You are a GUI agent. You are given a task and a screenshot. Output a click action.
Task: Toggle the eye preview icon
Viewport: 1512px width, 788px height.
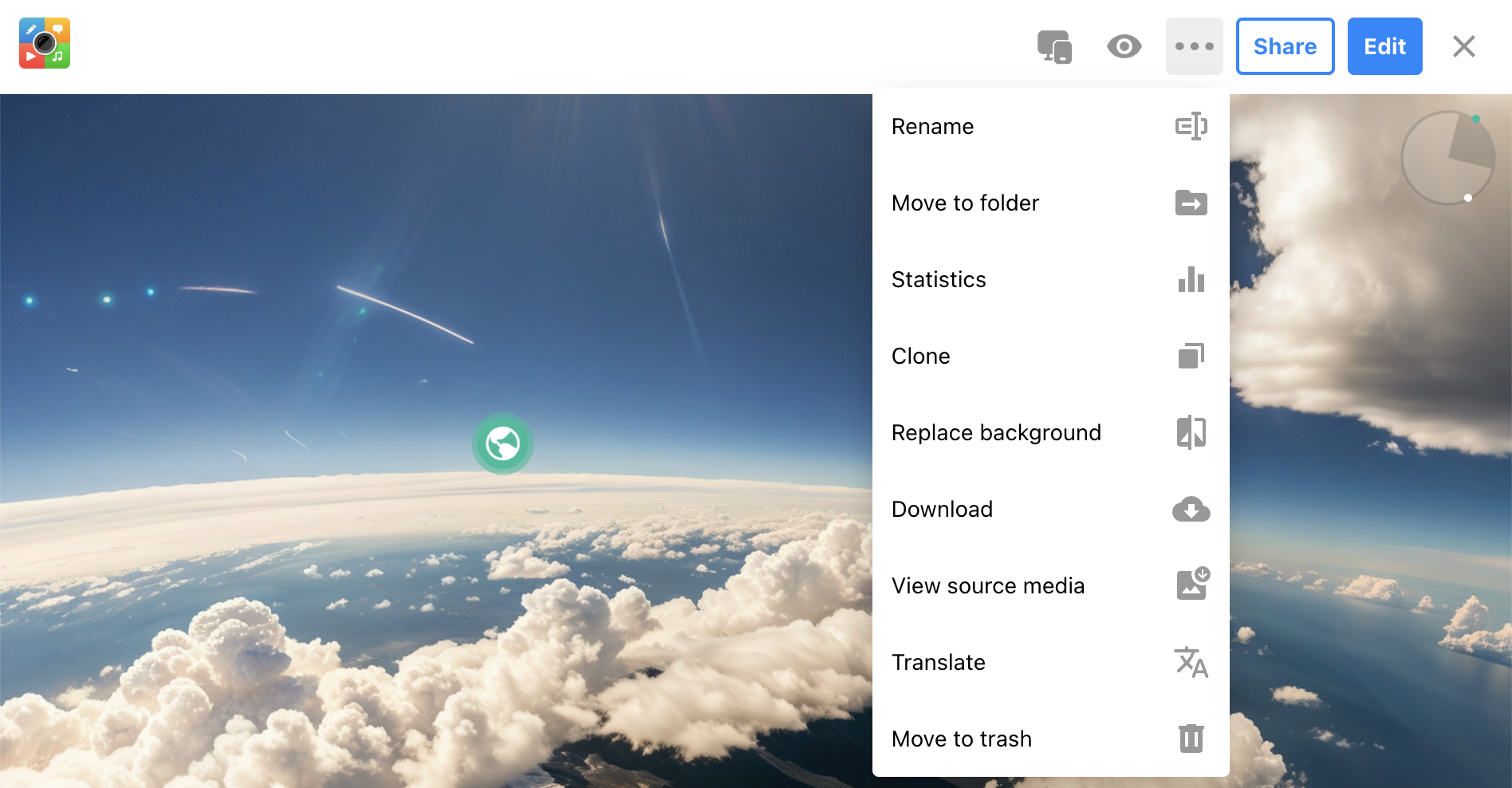pyautogui.click(x=1124, y=46)
